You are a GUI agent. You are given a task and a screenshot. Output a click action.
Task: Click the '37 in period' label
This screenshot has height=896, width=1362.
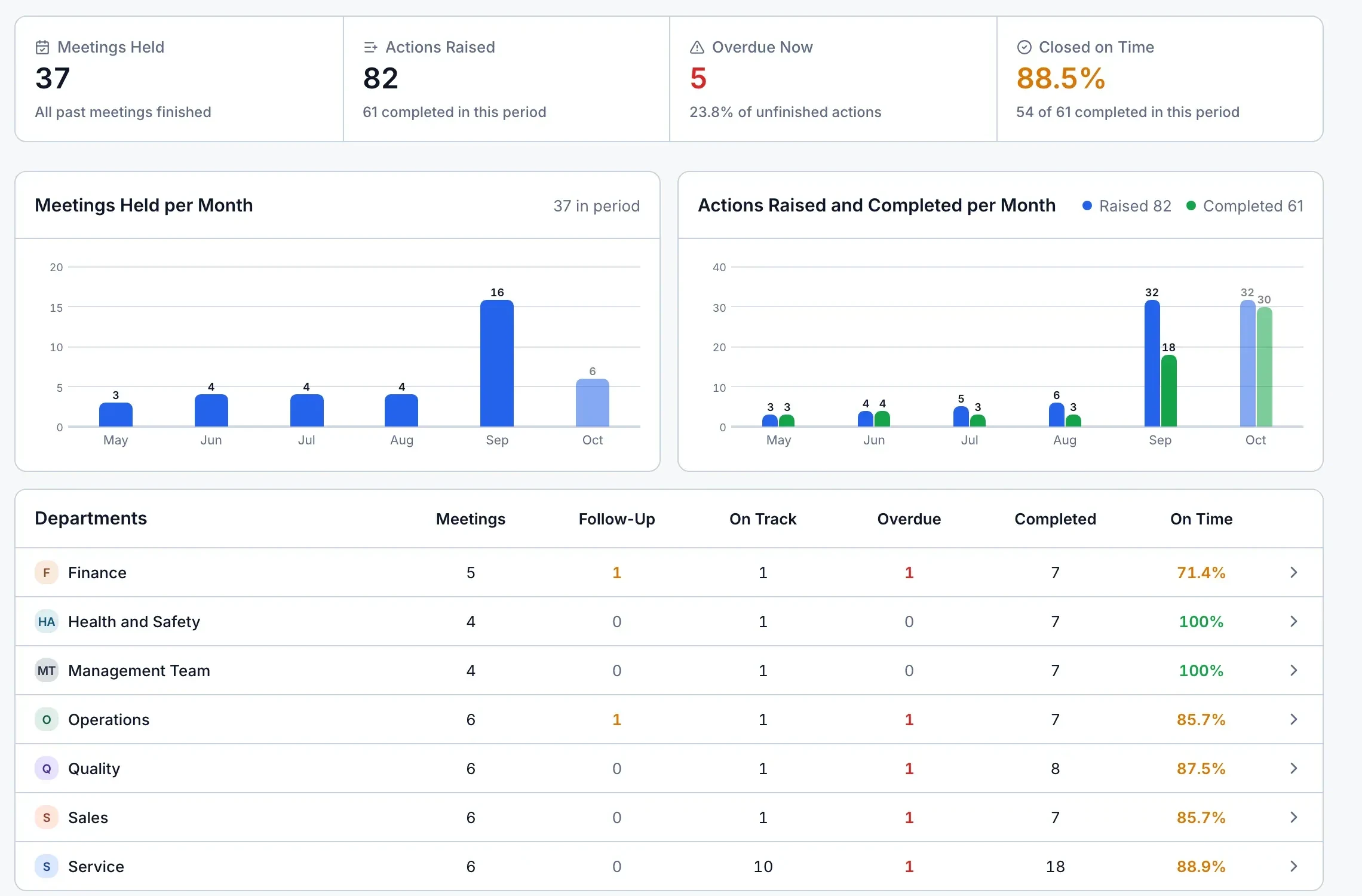[x=596, y=205]
